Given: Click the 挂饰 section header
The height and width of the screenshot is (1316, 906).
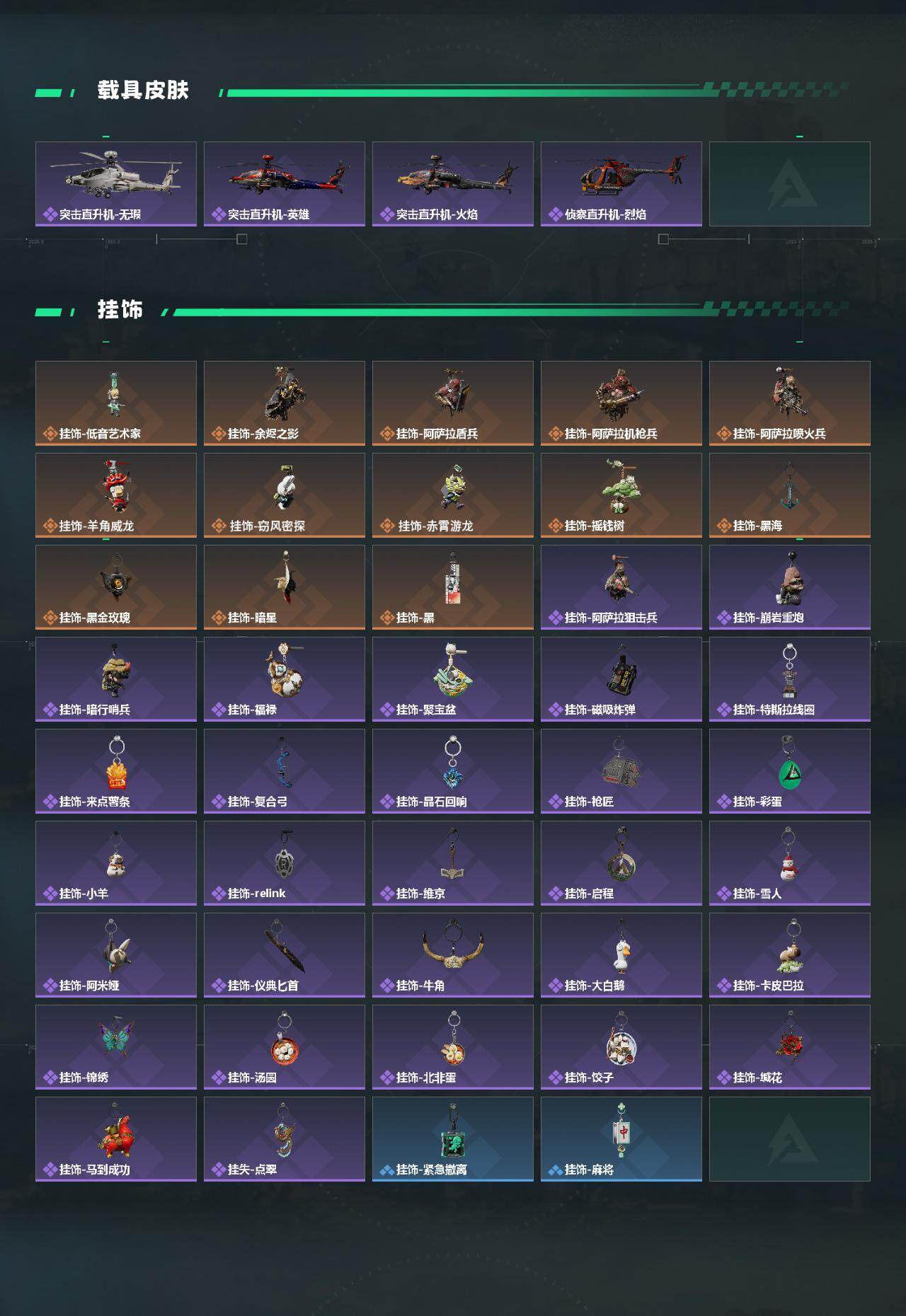Looking at the screenshot, I should click(x=120, y=310).
